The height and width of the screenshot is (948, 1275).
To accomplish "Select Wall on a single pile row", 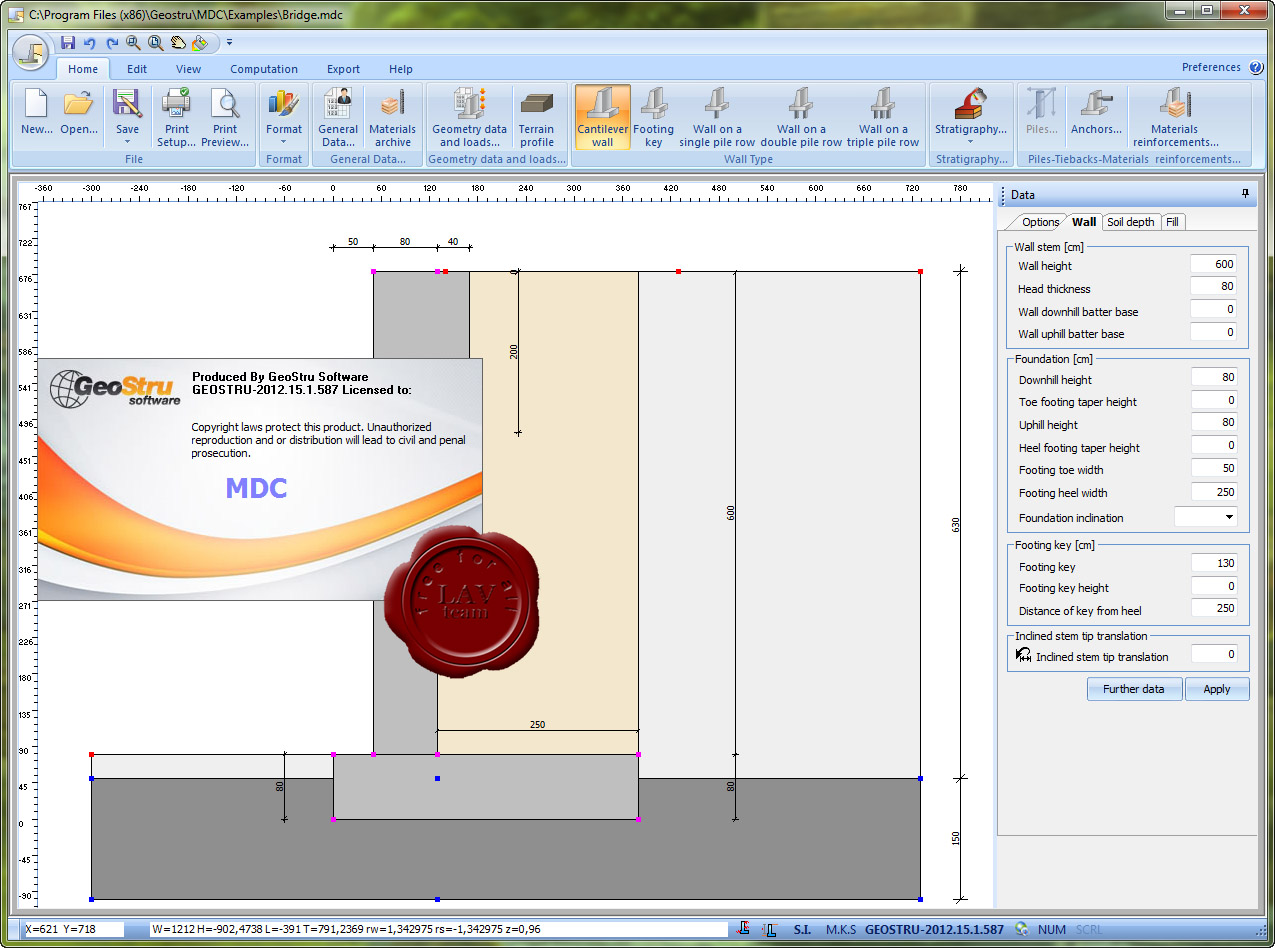I will pyautogui.click(x=717, y=117).
